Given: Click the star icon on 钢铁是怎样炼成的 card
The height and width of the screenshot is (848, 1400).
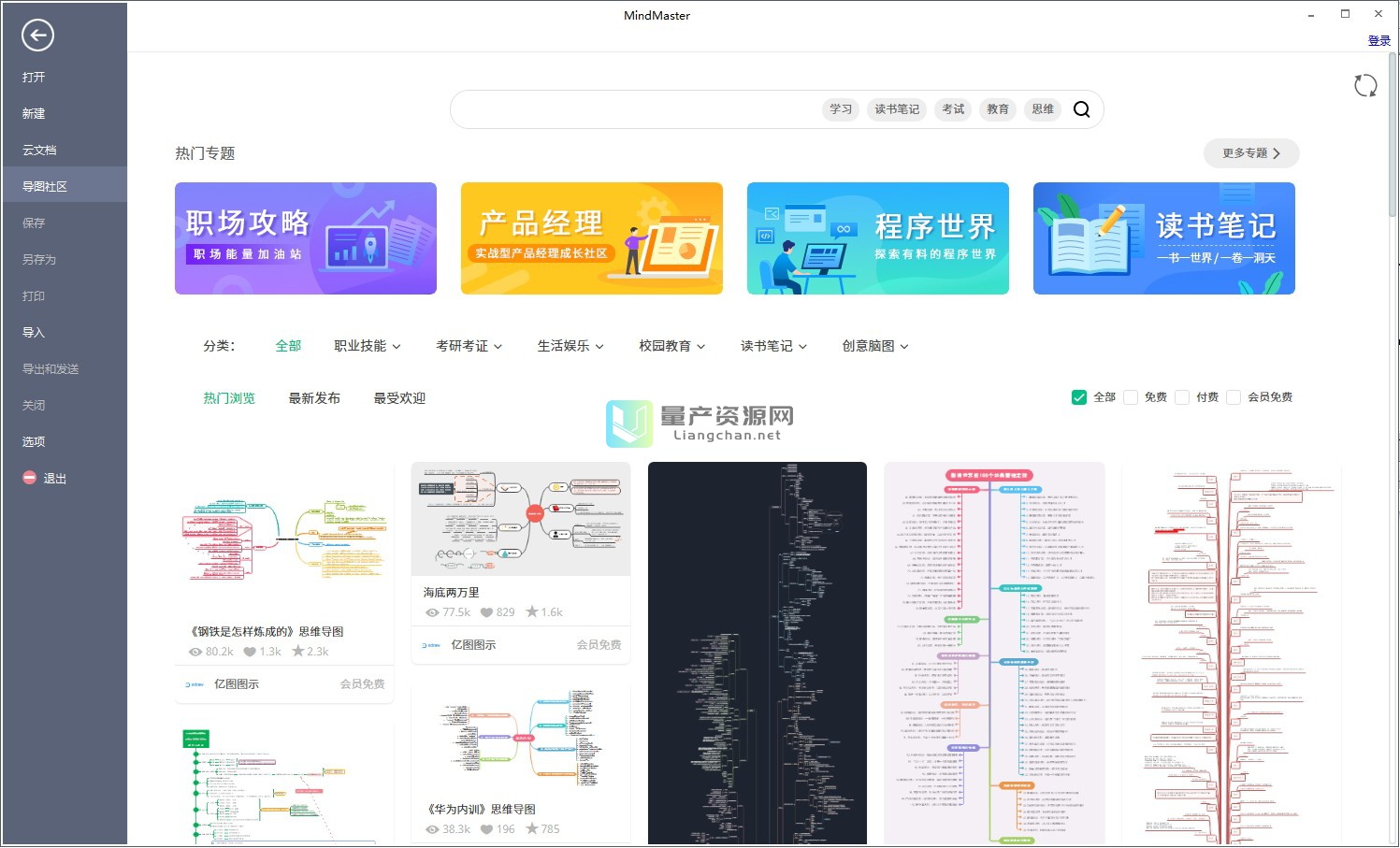Looking at the screenshot, I should (298, 651).
